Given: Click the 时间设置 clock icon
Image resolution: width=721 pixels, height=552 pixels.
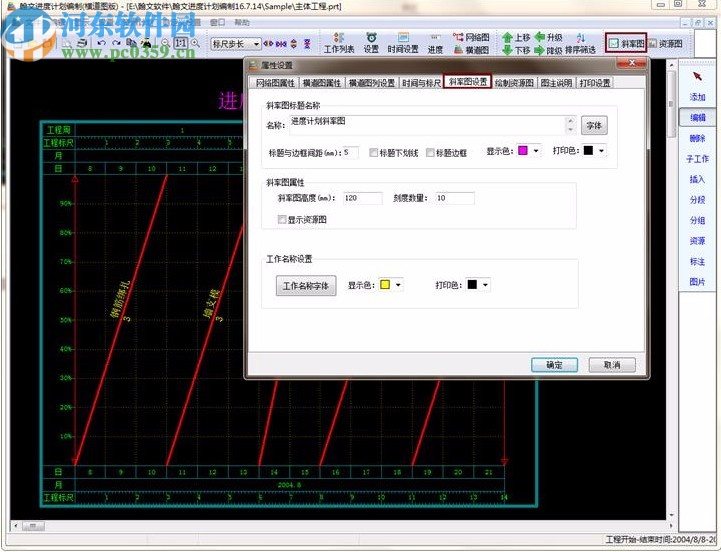Looking at the screenshot, I should point(403,38).
